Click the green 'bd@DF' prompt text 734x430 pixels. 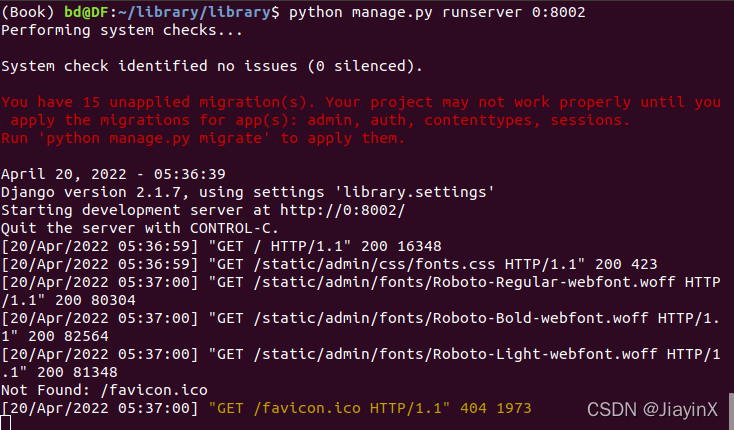[x=86, y=12]
